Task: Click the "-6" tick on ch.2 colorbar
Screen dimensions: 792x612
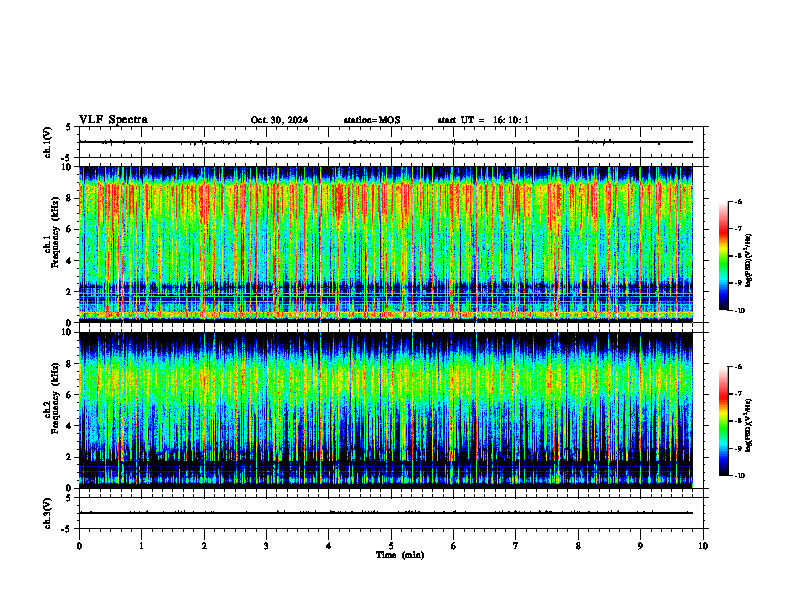Action: (x=738, y=367)
